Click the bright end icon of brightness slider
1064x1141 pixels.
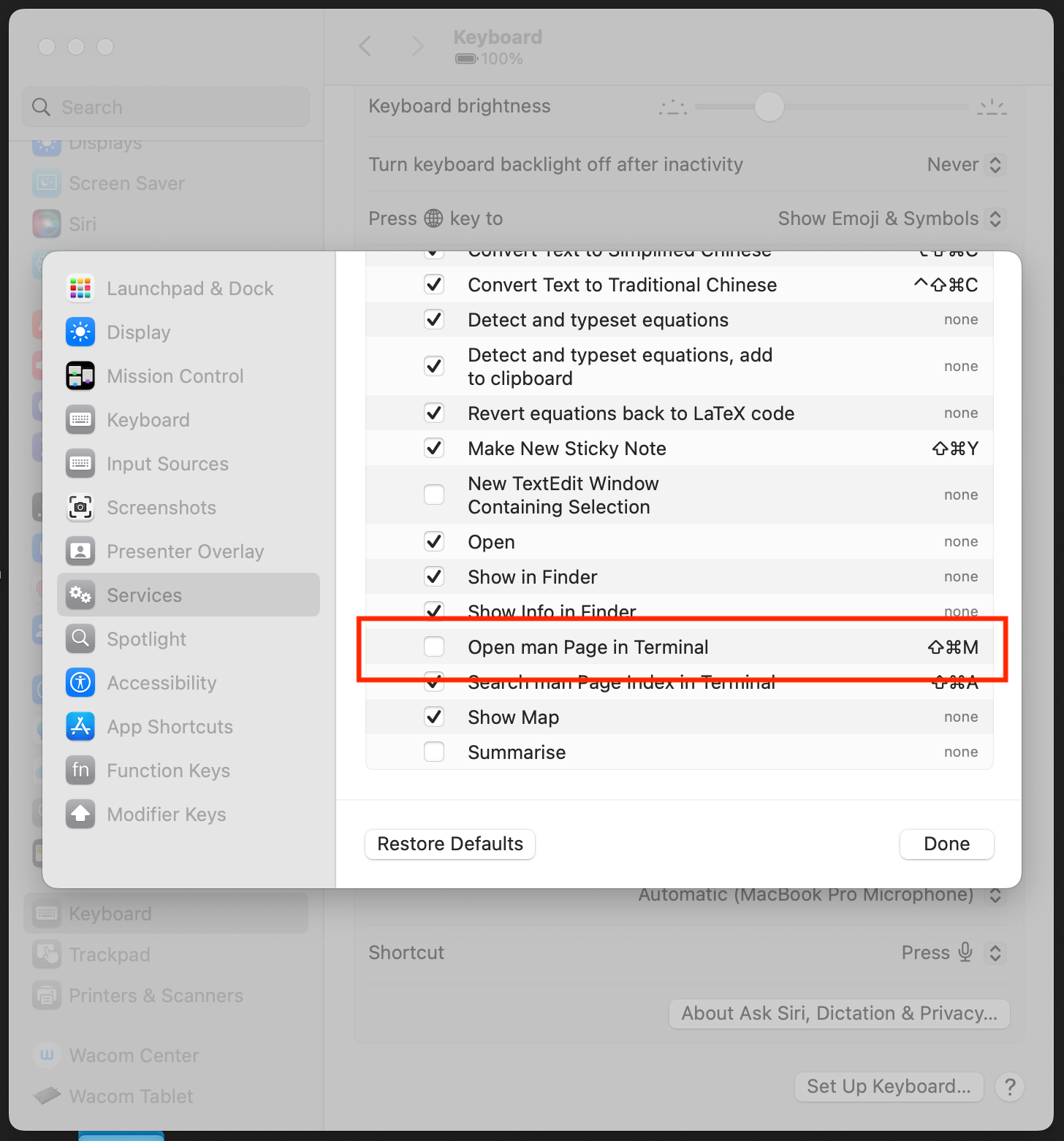[992, 107]
